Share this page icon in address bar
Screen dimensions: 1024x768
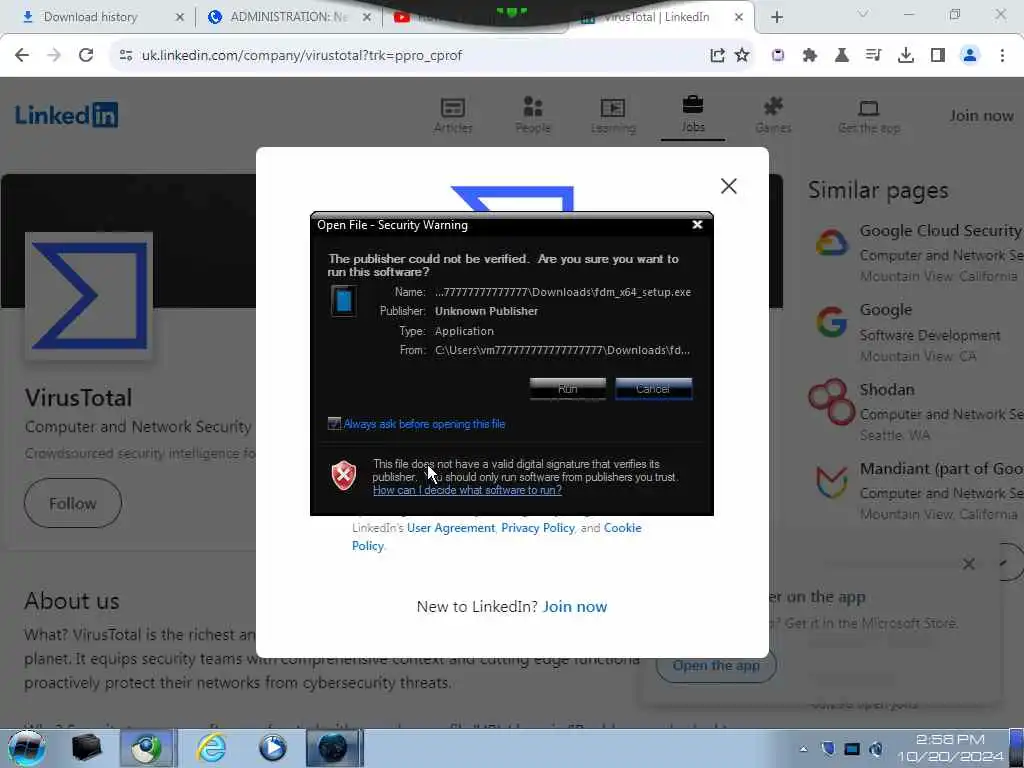coord(717,56)
